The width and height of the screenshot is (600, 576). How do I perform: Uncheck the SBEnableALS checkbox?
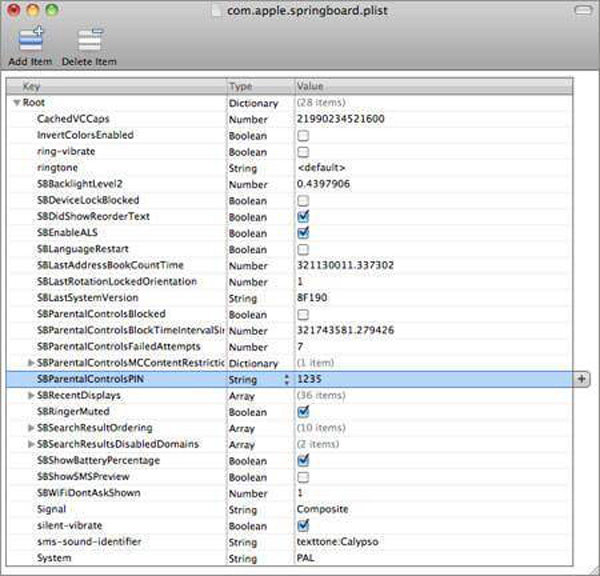[302, 232]
